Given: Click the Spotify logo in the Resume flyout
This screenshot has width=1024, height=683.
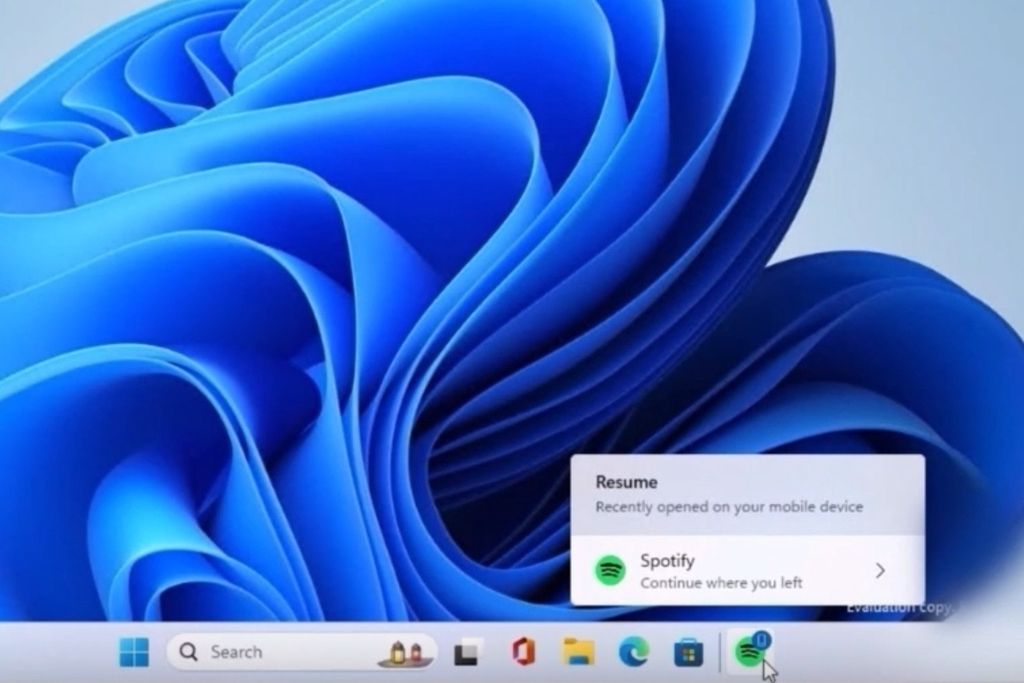Looking at the screenshot, I should coord(609,572).
